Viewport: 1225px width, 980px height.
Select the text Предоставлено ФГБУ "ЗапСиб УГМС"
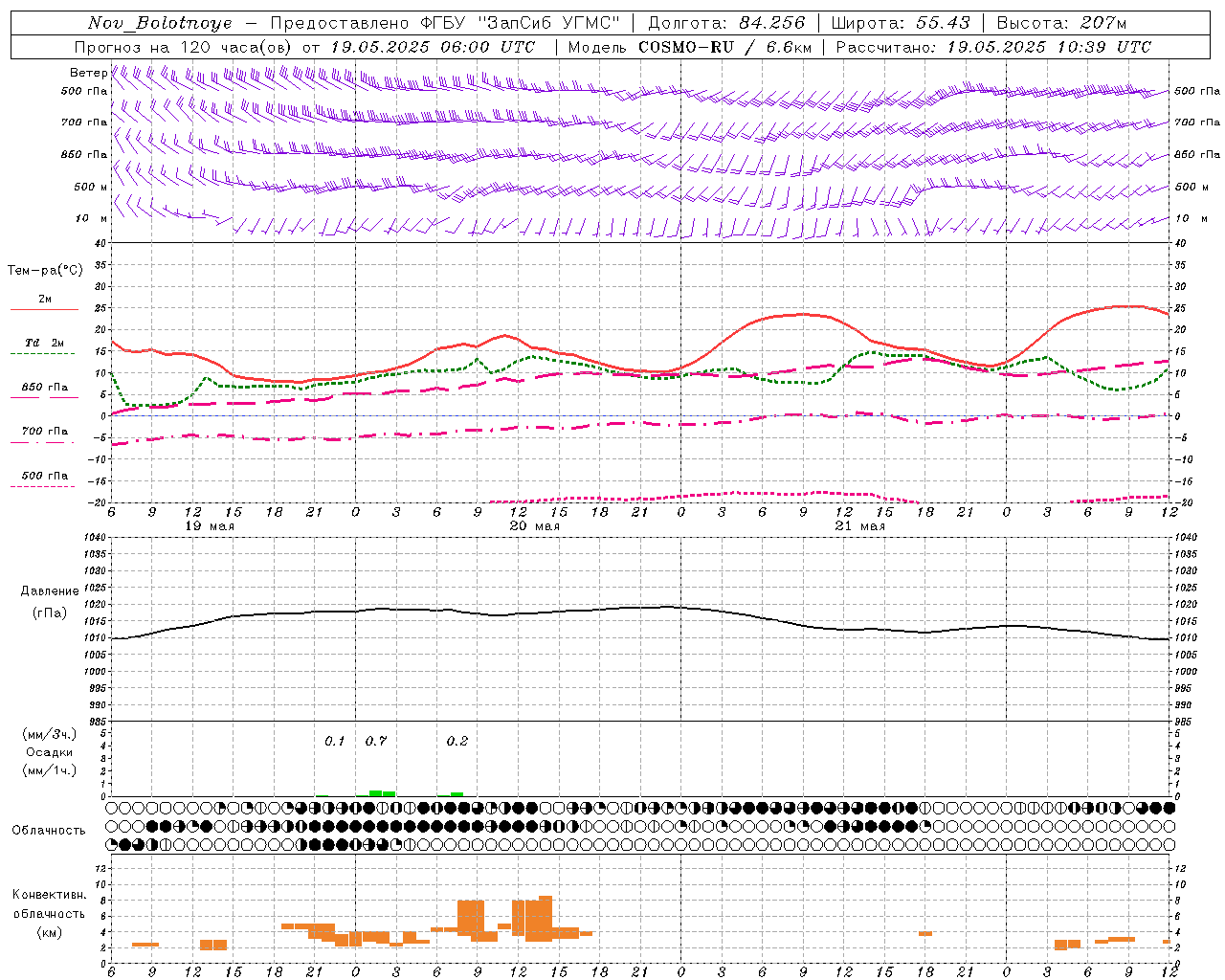[x=445, y=23]
